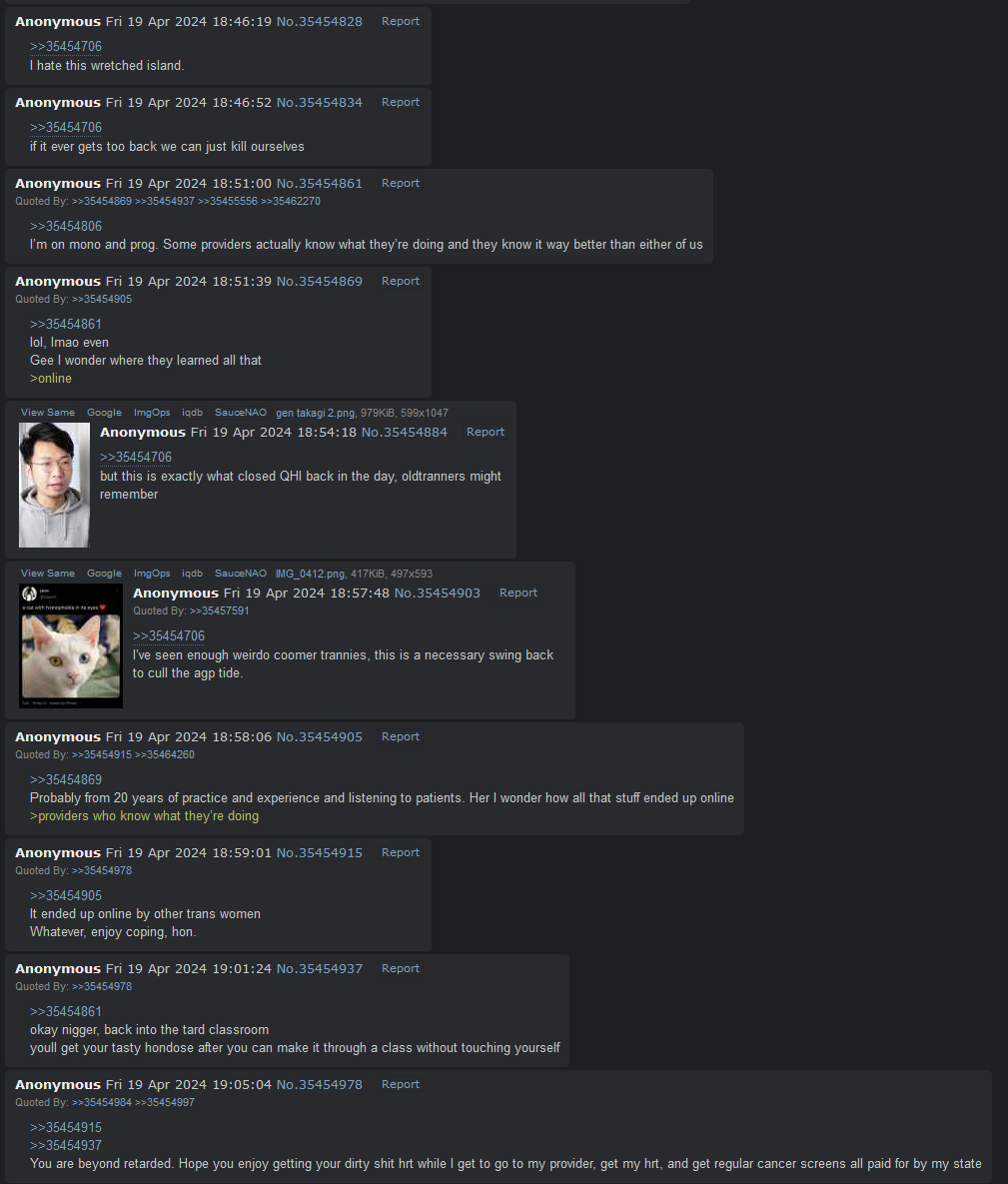Search IMG_0412.png with SauceNAO
This screenshot has height=1184, width=1008.
click(x=240, y=574)
